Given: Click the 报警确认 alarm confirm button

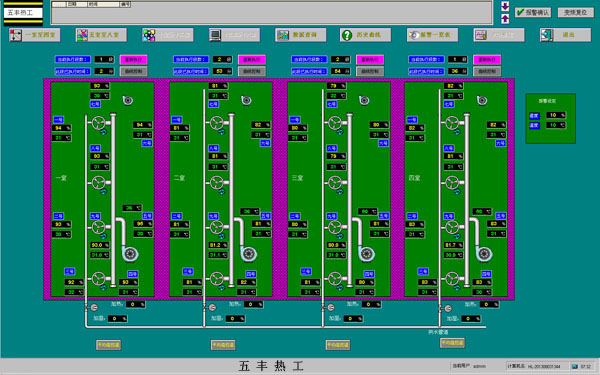Looking at the screenshot, I should (533, 13).
